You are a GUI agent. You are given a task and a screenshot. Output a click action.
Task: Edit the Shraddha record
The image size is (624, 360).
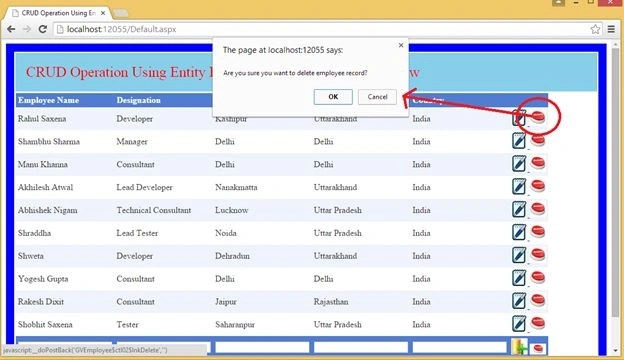(519, 232)
